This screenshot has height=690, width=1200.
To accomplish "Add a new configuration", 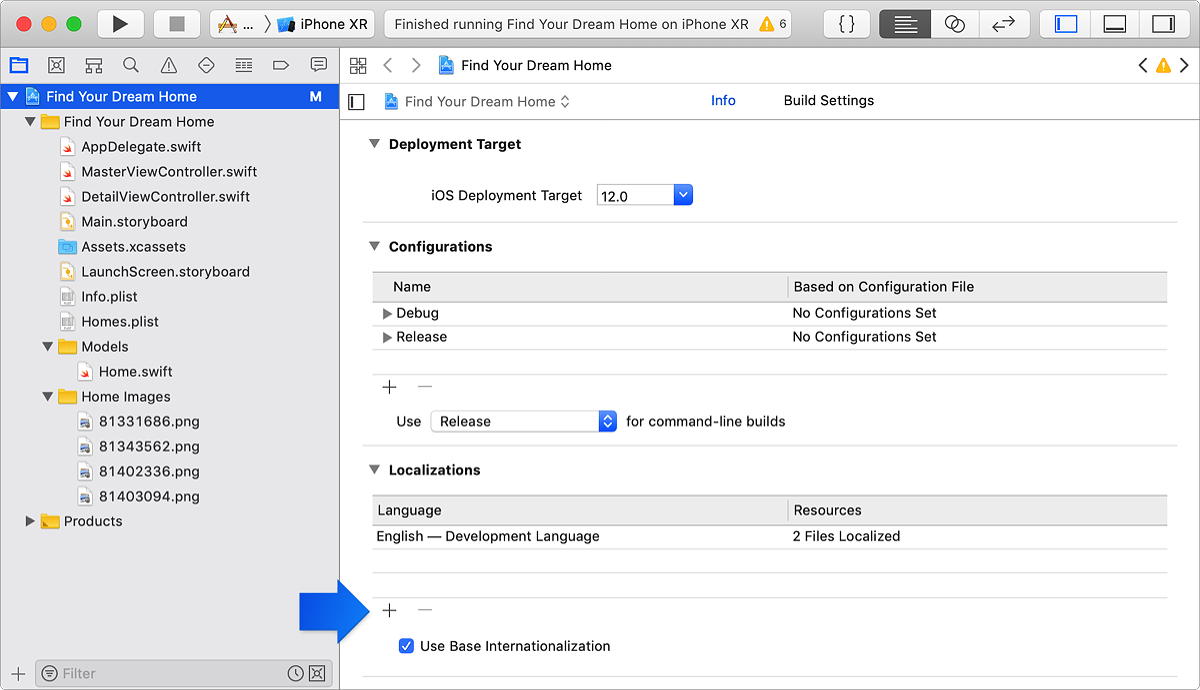I will pos(390,387).
